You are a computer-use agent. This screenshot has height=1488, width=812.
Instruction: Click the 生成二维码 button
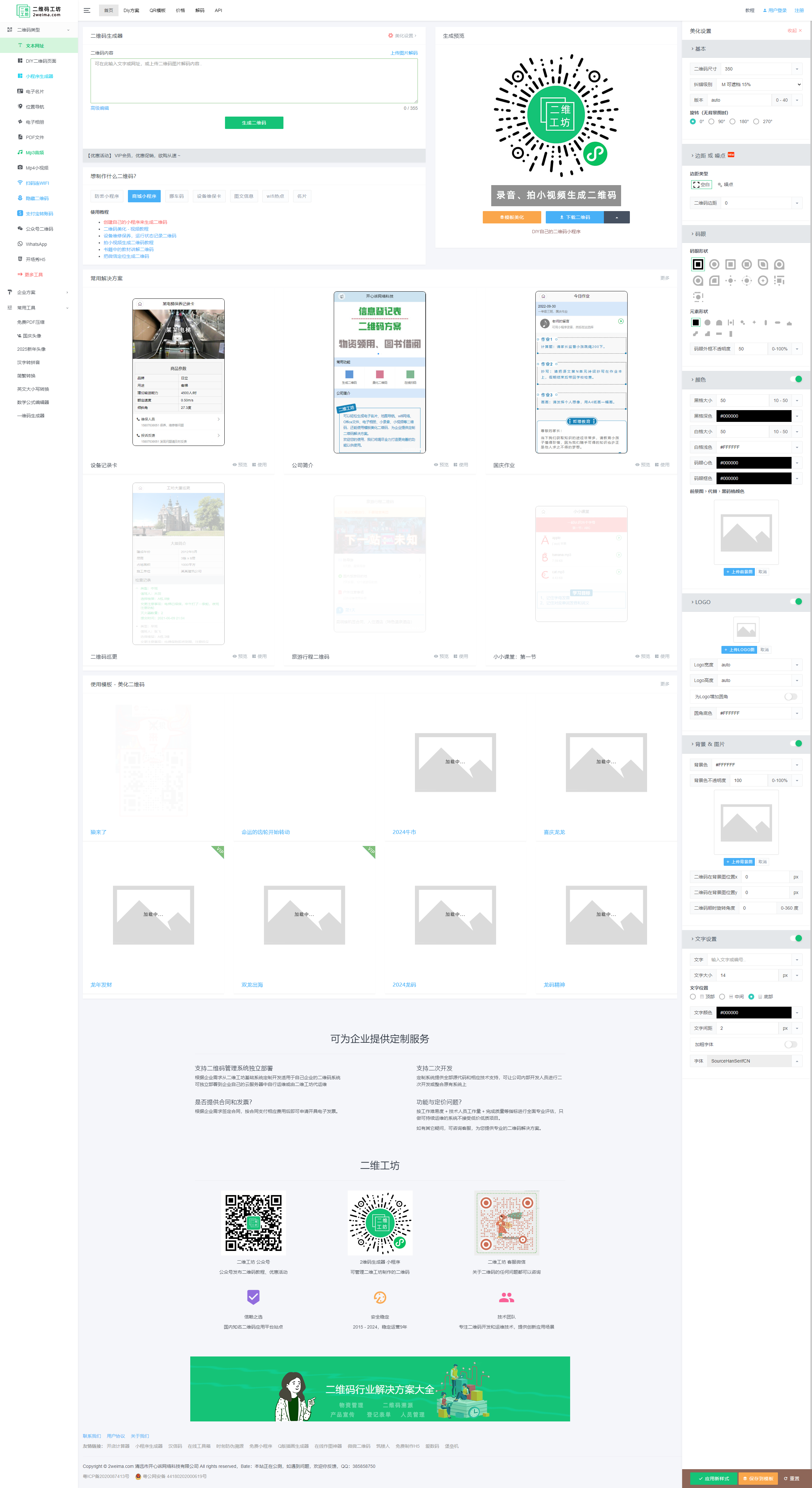tap(254, 122)
